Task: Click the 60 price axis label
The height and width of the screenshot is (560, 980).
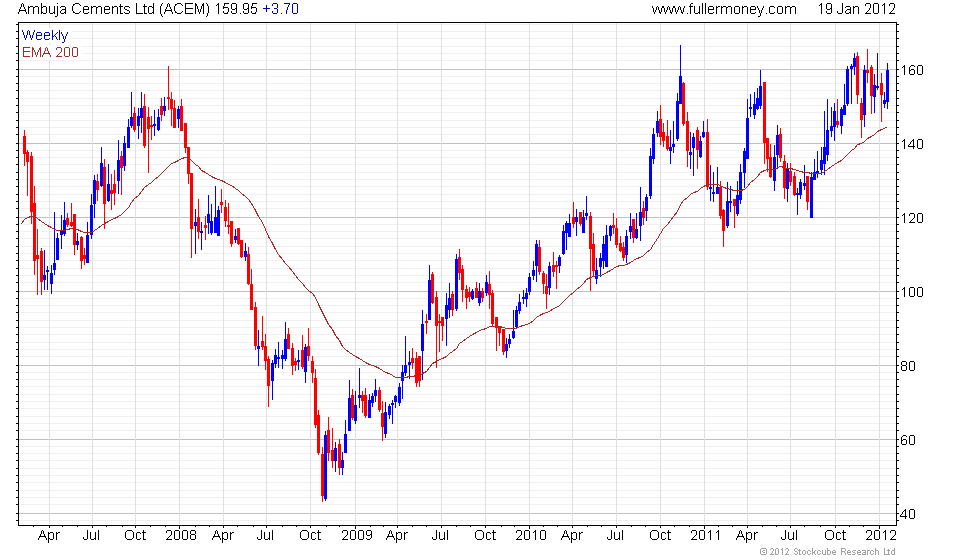Action: (x=907, y=440)
